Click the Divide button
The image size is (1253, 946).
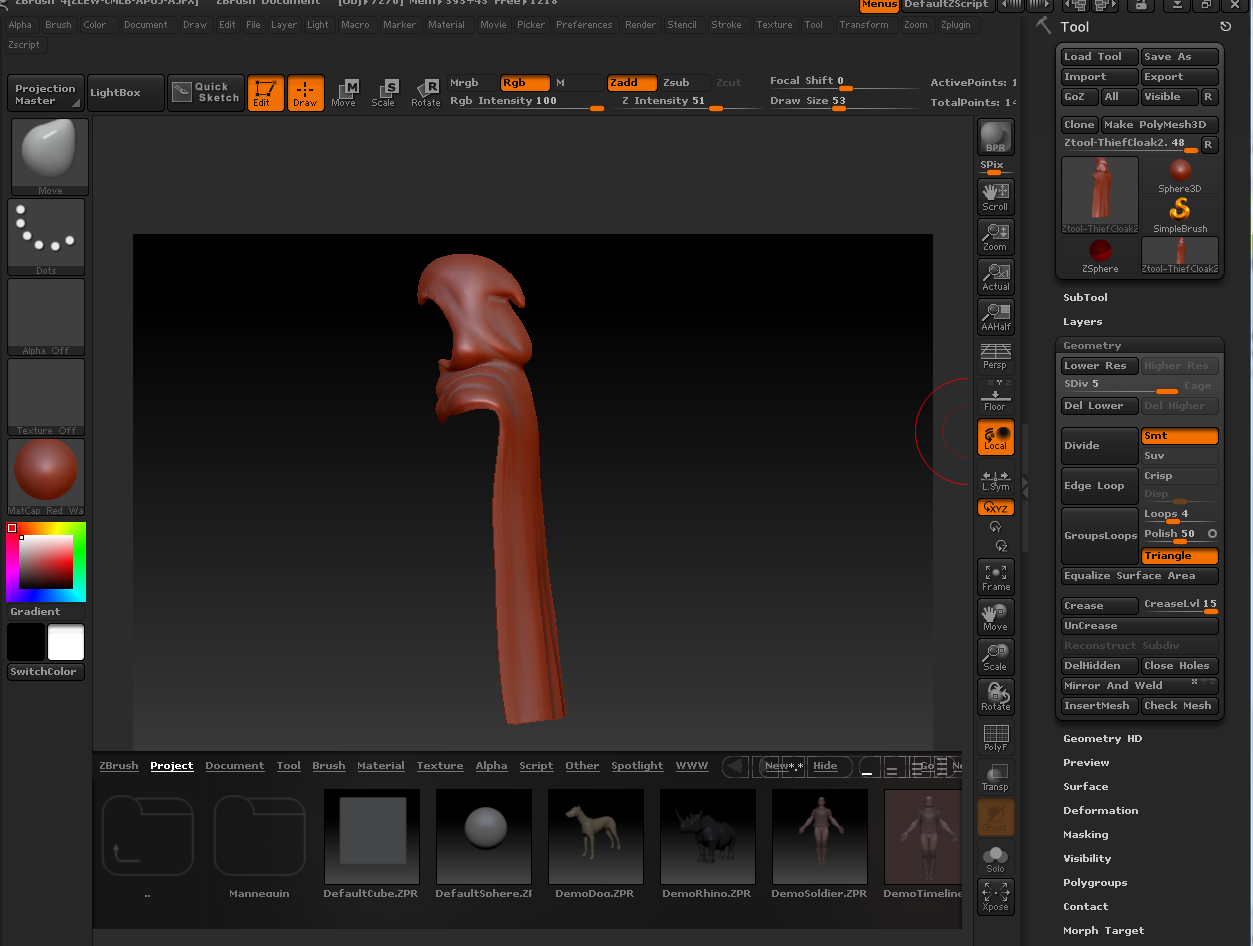[x=1100, y=446]
